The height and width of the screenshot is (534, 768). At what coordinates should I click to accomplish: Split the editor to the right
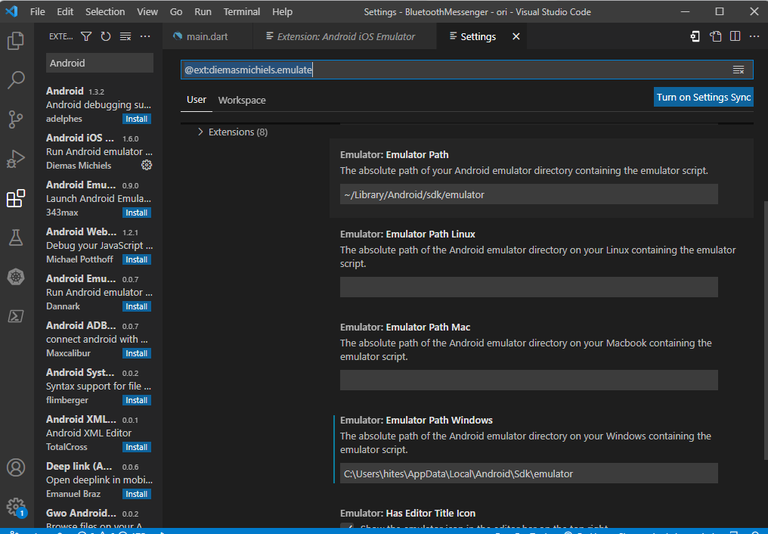click(735, 37)
